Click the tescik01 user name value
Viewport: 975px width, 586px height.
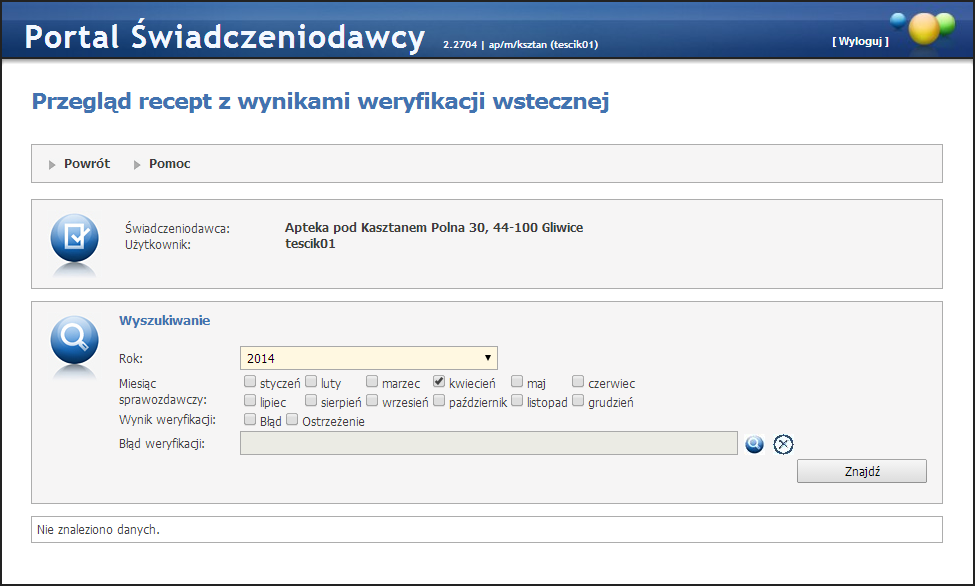(x=310, y=244)
